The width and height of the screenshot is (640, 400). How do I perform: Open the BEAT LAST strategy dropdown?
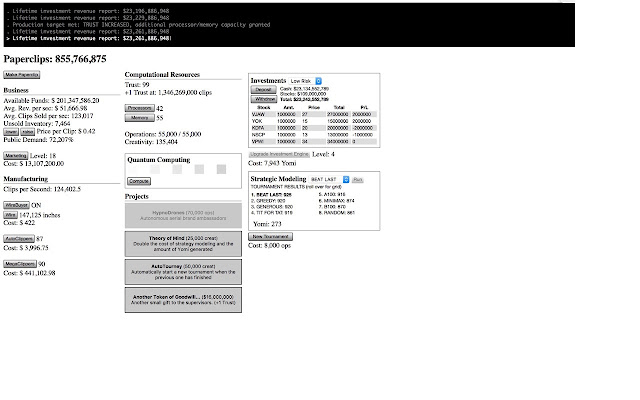point(329,179)
